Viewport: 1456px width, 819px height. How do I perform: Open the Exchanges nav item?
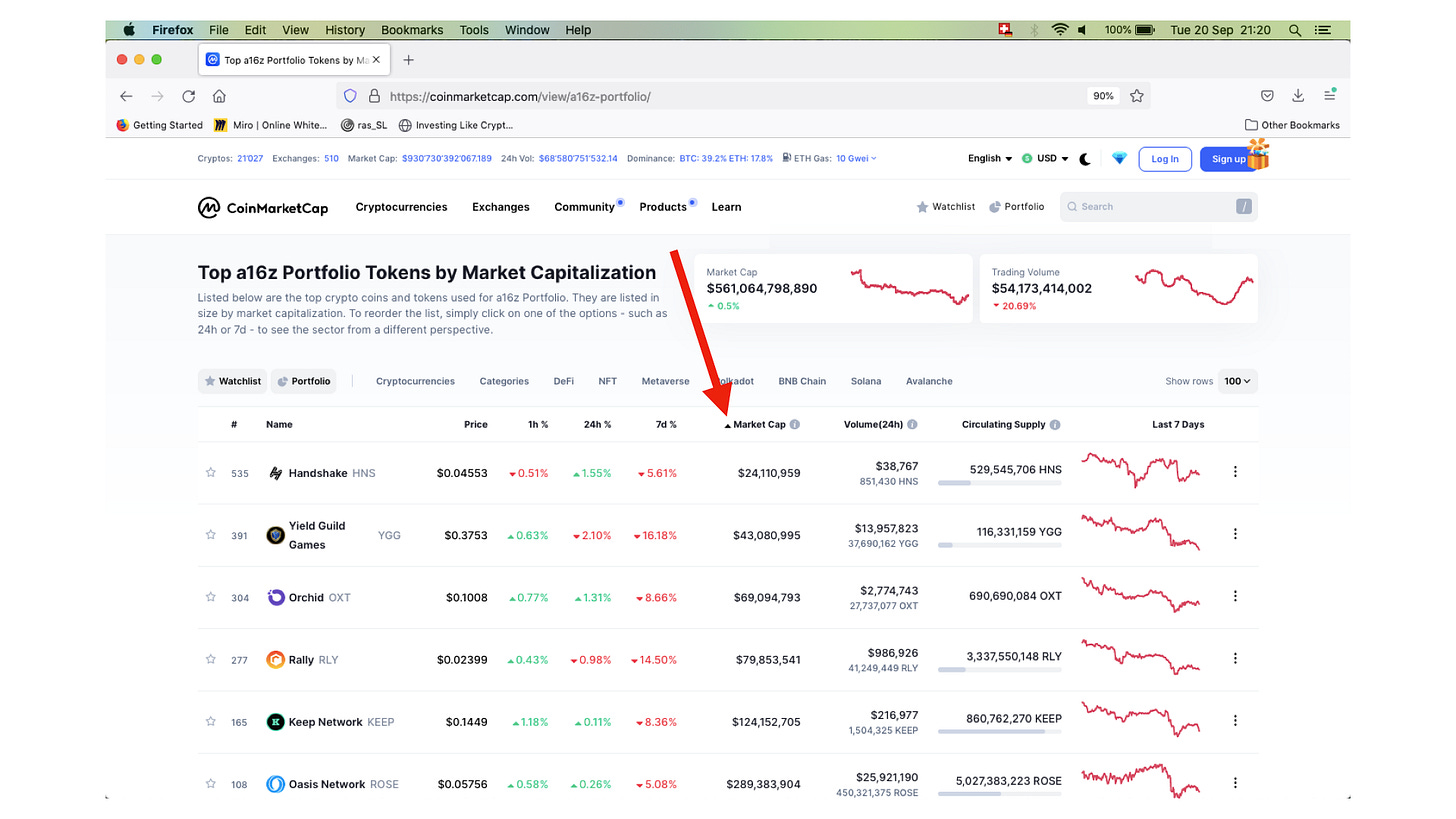coord(500,207)
